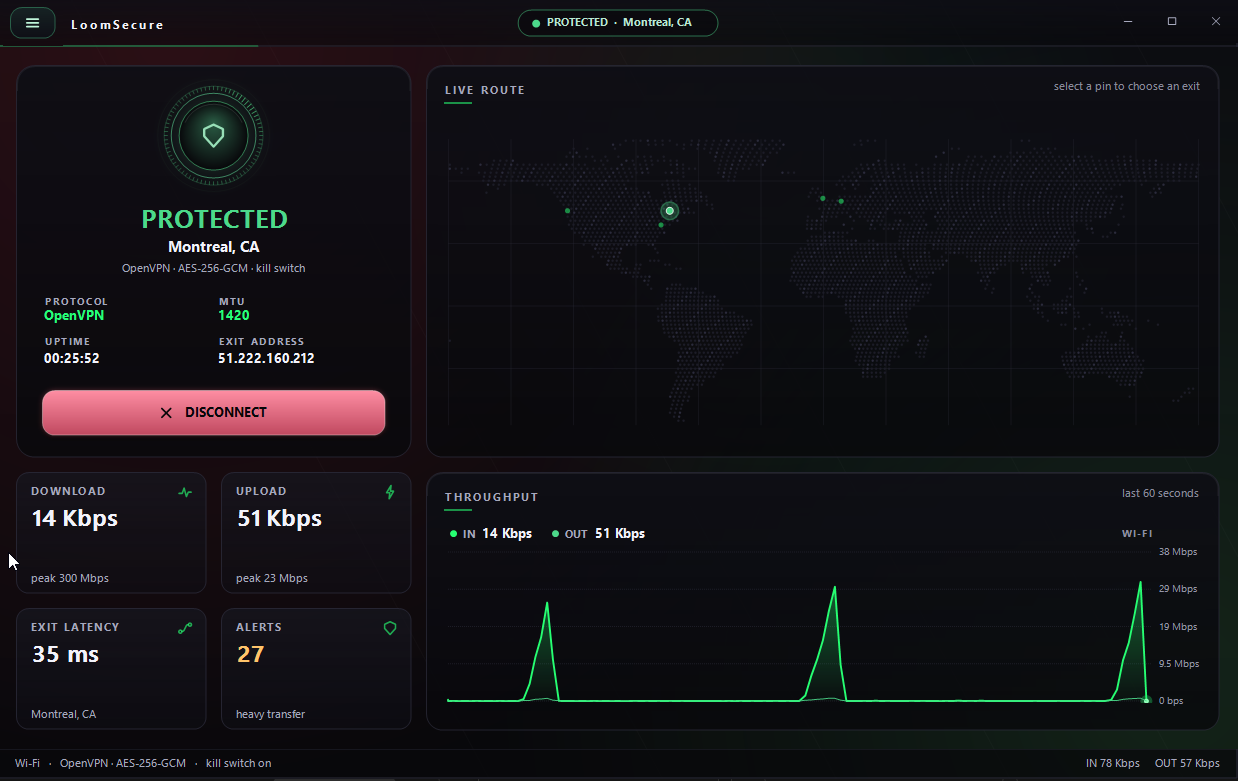Click the PROTECTED · Montreal, CA status pill
The image size is (1238, 781).
[617, 23]
